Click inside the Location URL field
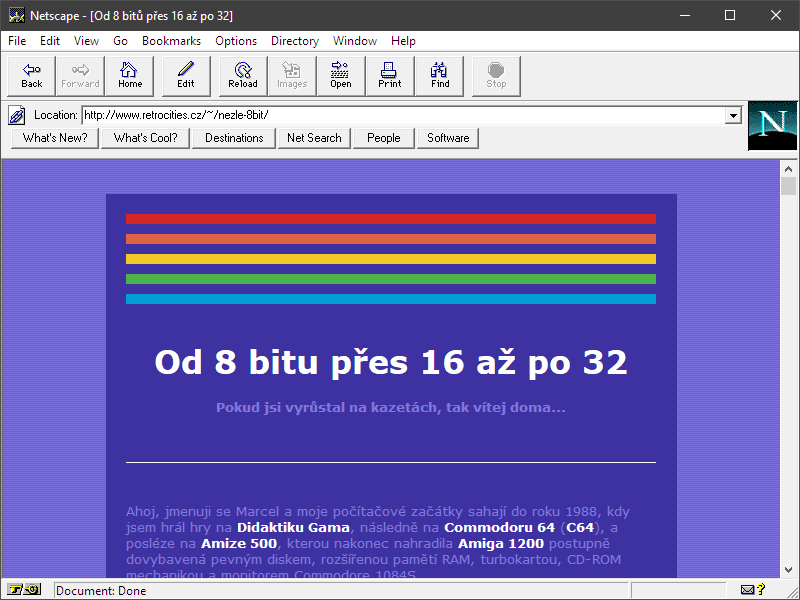The height and width of the screenshot is (600, 800). [400, 115]
